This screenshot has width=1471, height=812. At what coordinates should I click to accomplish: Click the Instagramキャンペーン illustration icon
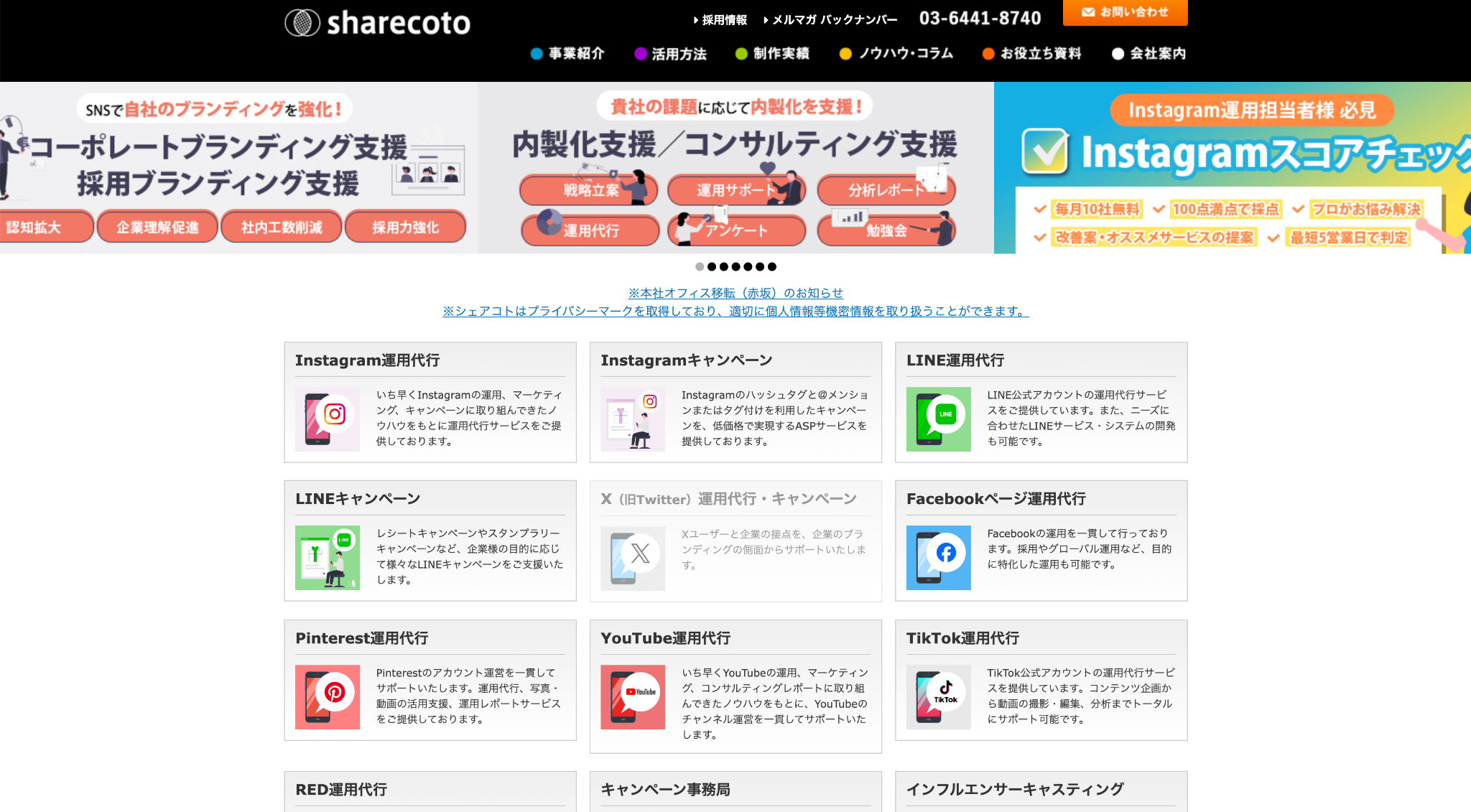(x=633, y=419)
